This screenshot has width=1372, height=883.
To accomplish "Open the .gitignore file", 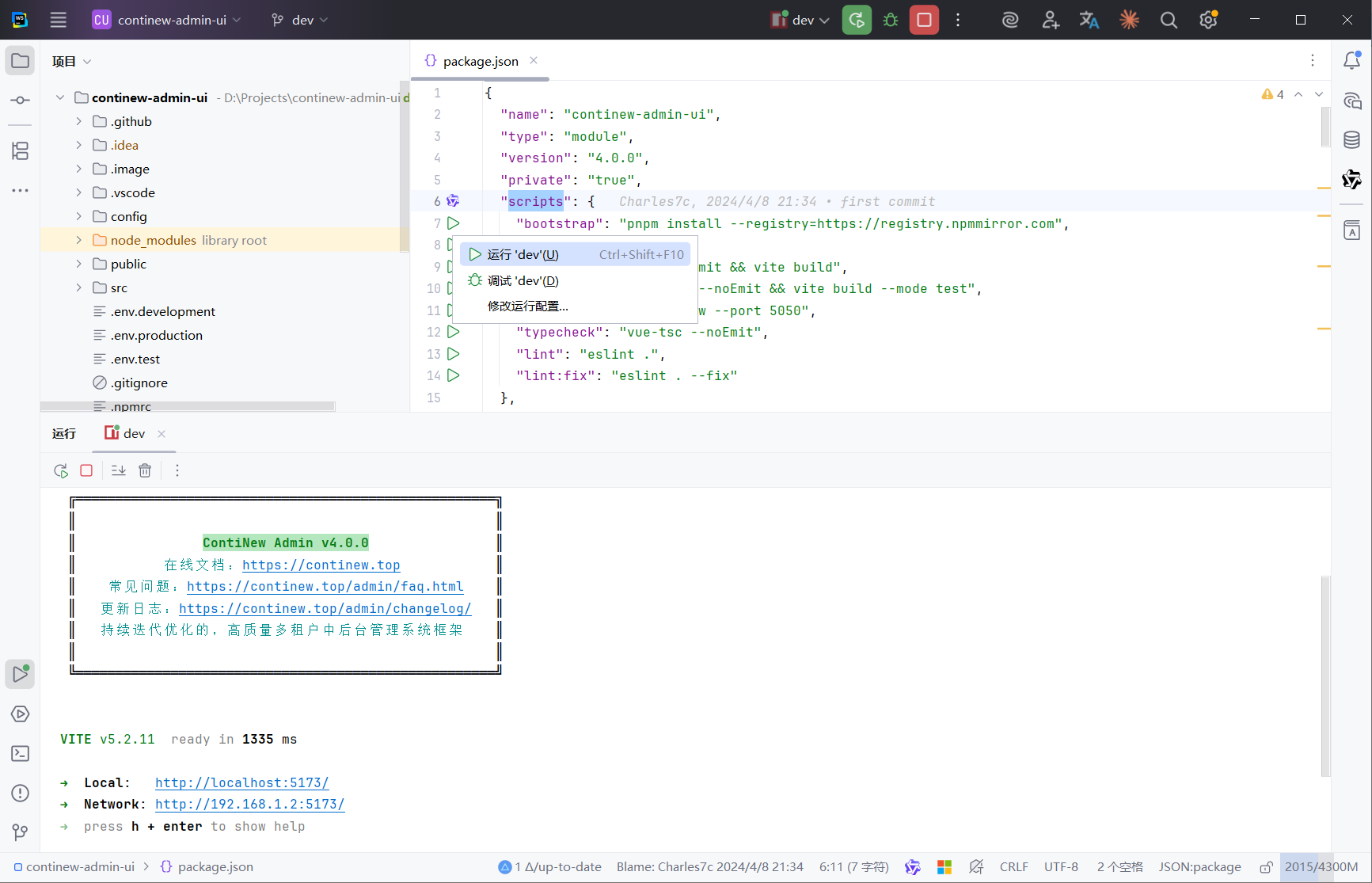I will pyautogui.click(x=139, y=383).
